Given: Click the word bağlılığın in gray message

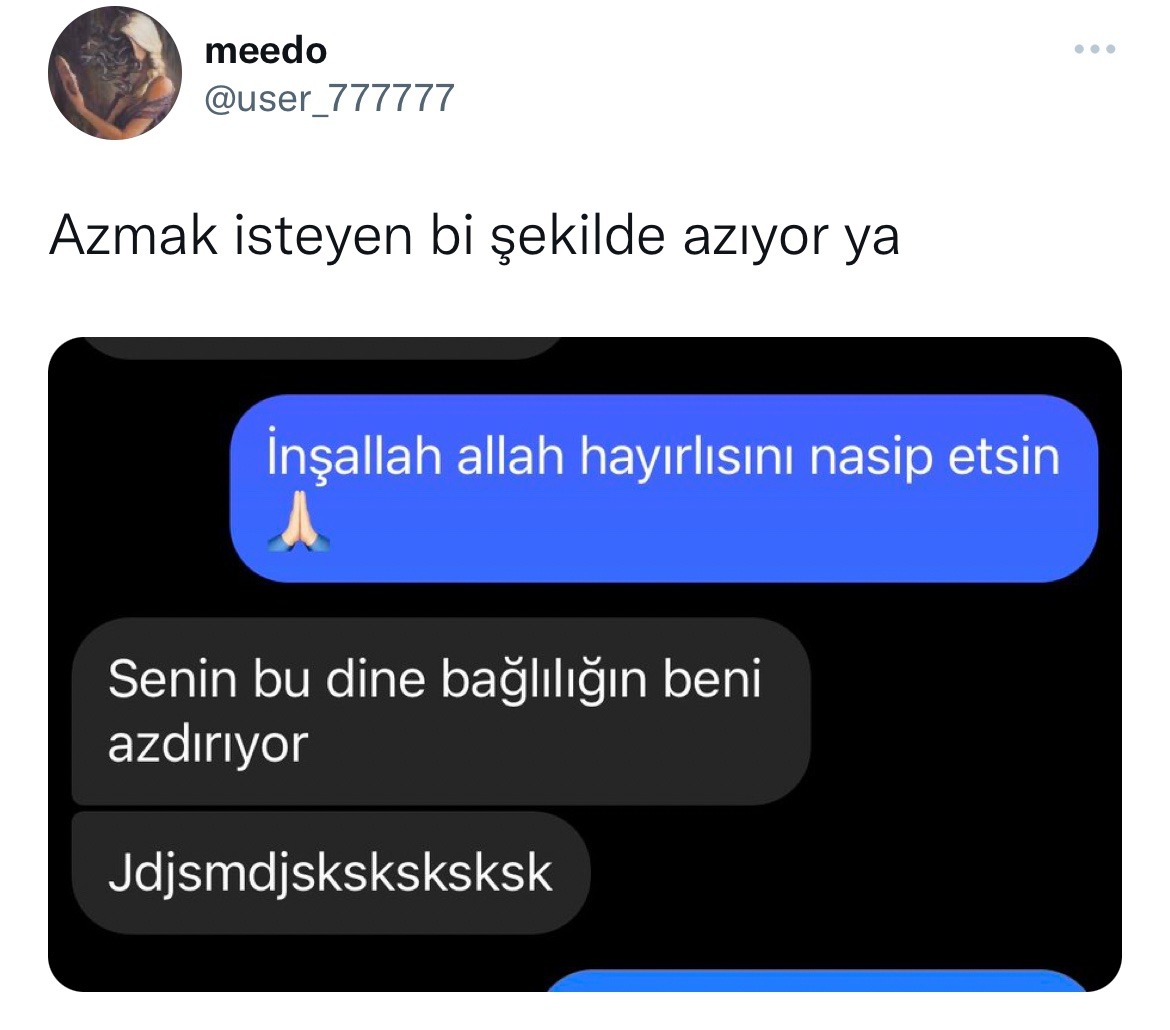Looking at the screenshot, I should coord(543,681).
